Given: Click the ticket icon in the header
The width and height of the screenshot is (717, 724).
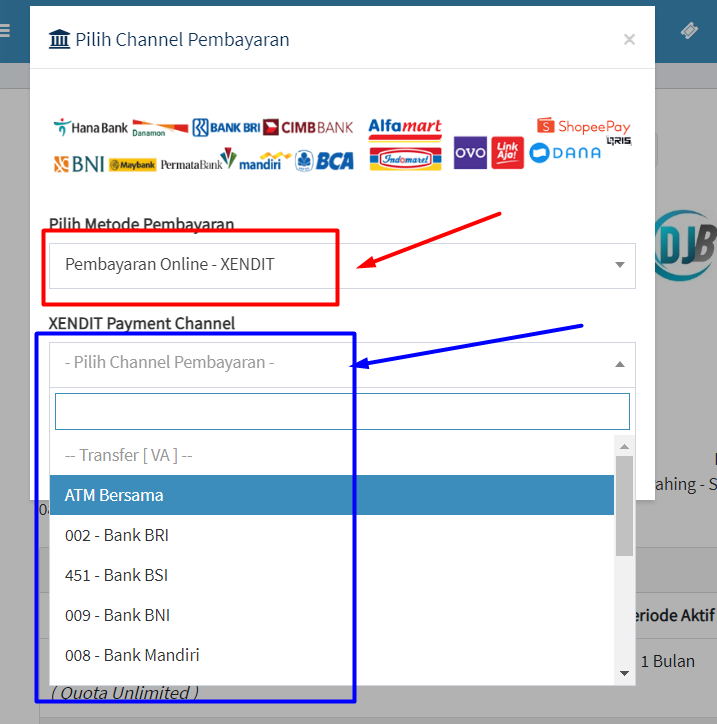Looking at the screenshot, I should (689, 30).
